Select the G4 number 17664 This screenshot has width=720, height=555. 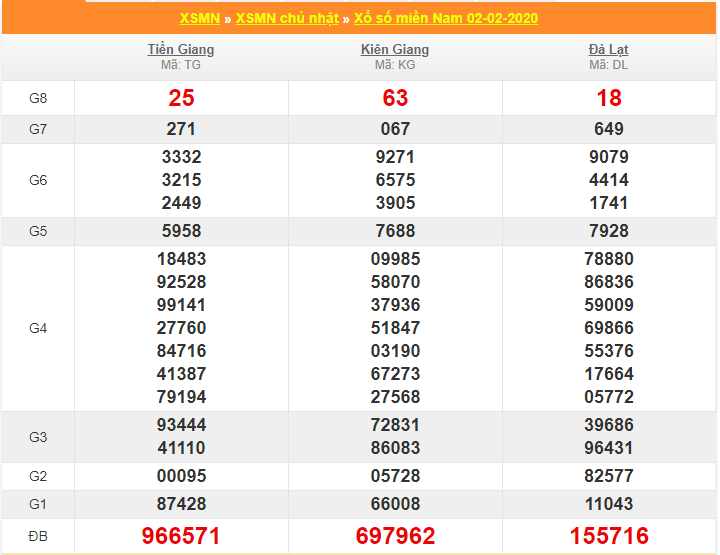[609, 374]
